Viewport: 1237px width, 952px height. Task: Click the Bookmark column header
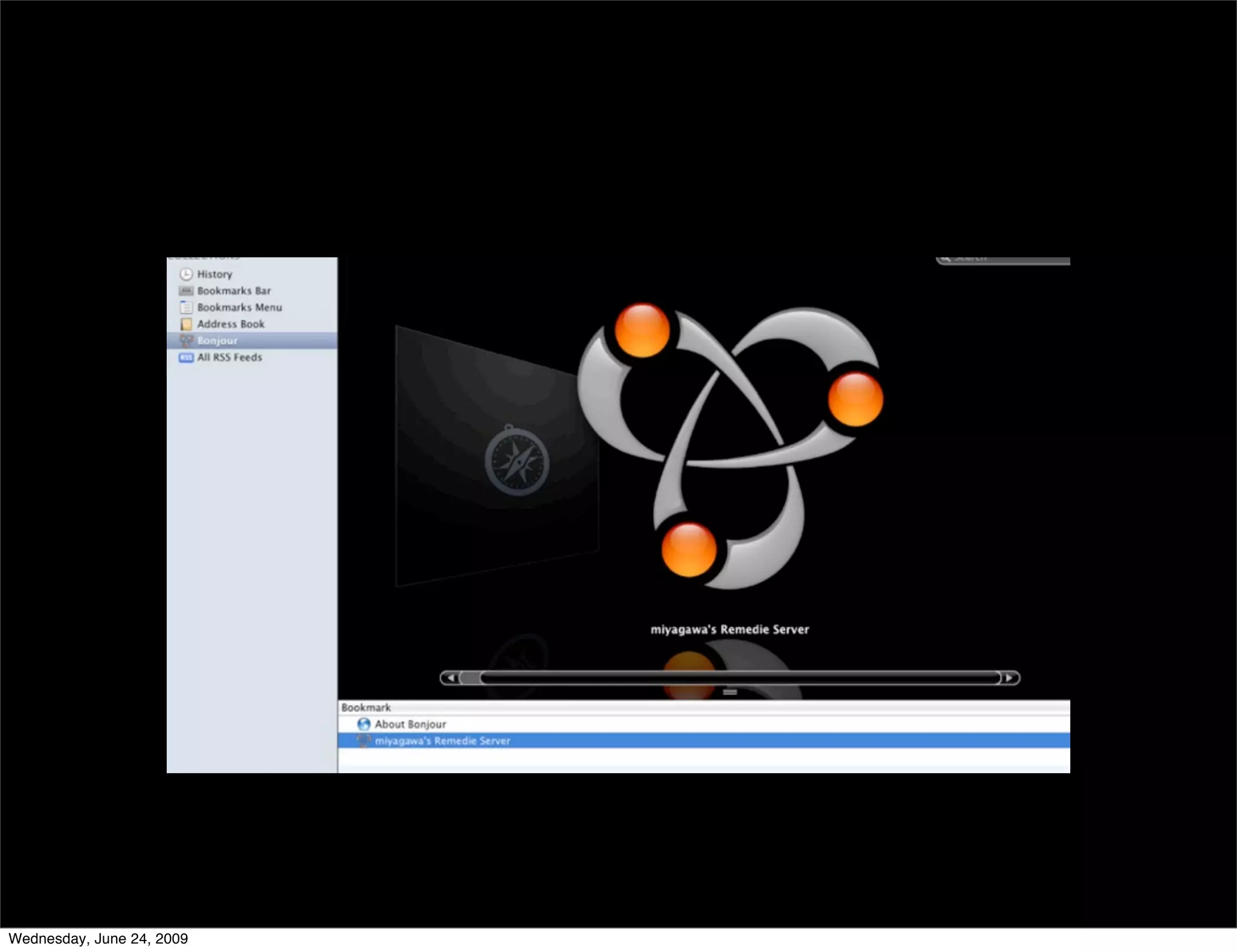point(366,707)
